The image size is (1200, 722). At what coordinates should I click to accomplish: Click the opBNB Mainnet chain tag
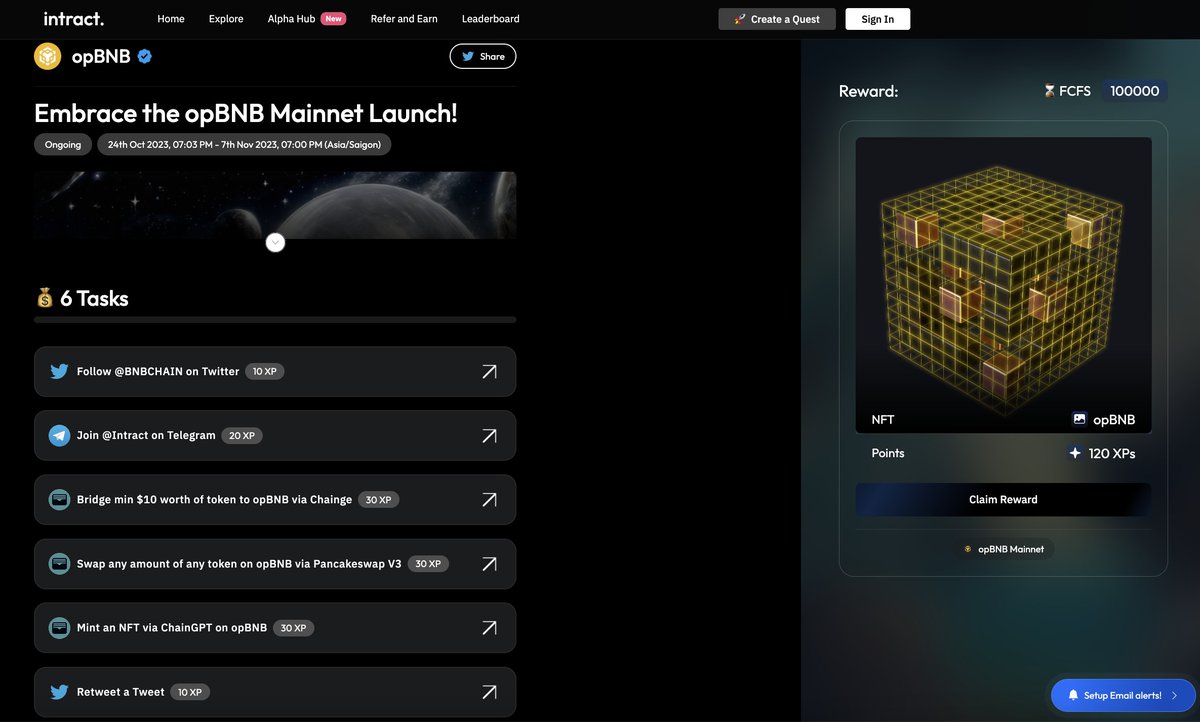(x=1003, y=549)
